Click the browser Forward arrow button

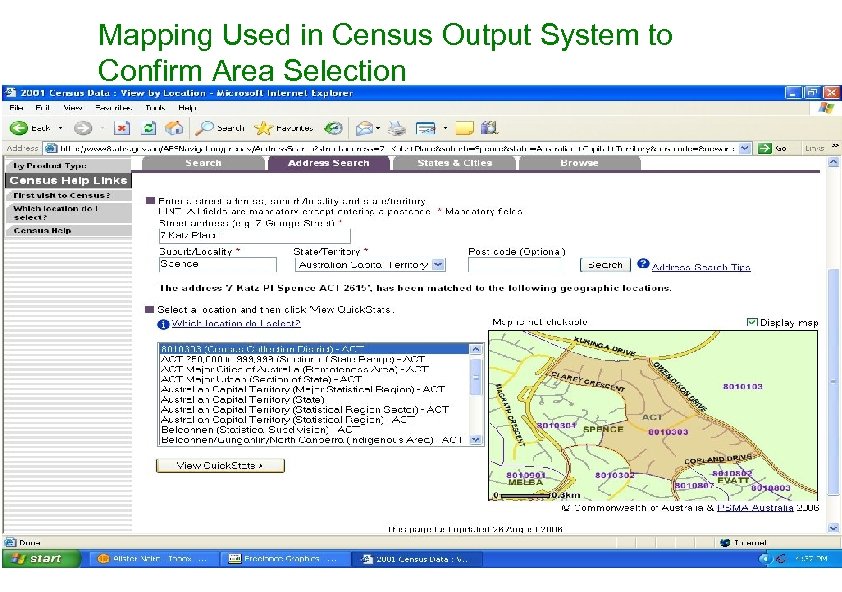pyautogui.click(x=83, y=128)
